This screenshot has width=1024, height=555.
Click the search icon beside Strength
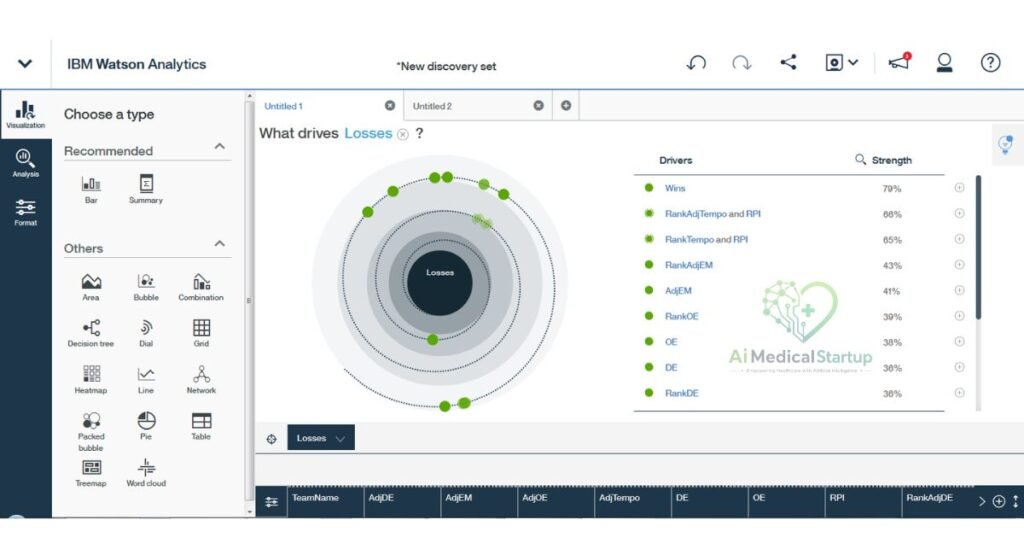(x=860, y=159)
